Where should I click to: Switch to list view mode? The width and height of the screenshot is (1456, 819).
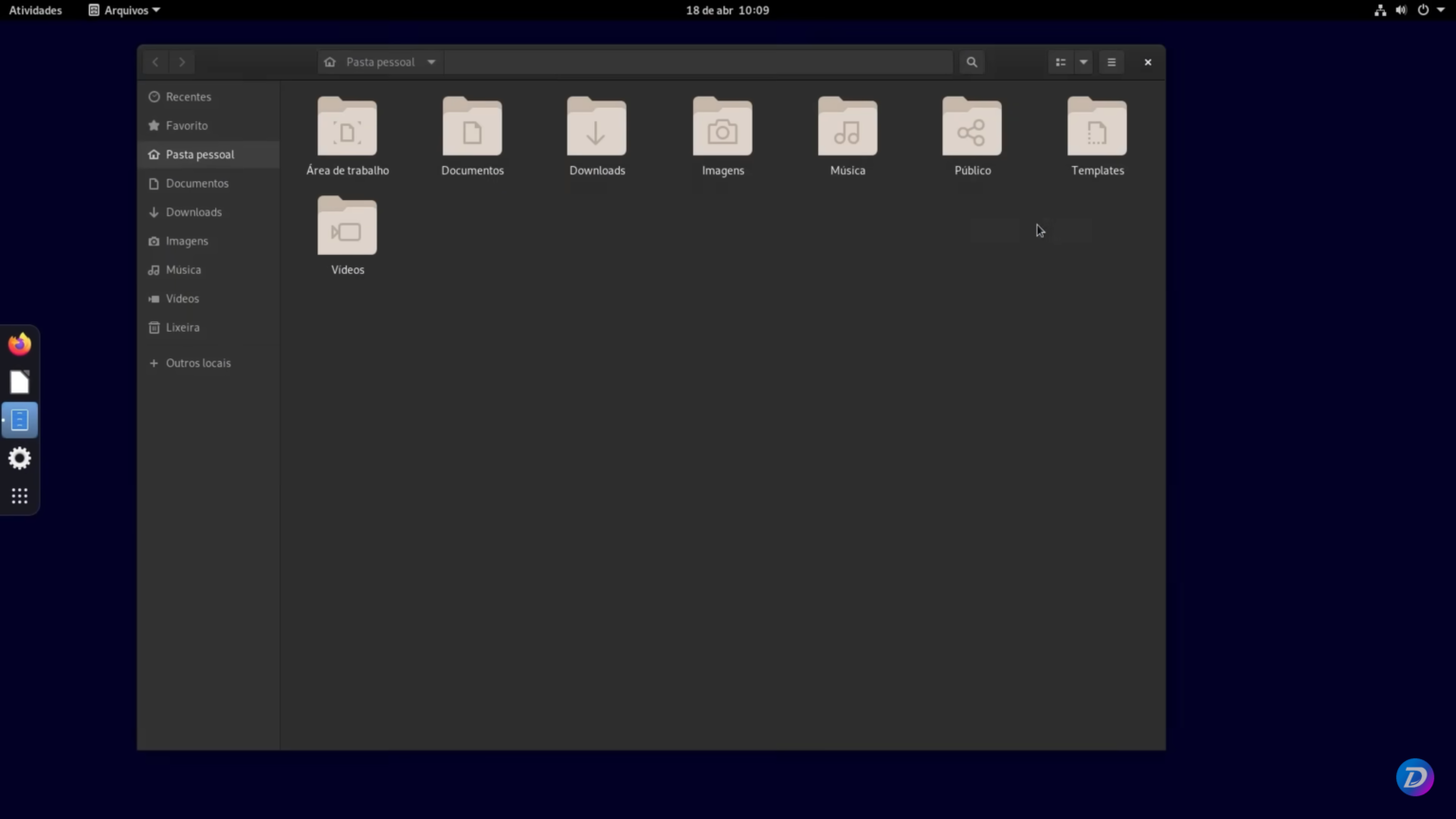(1061, 62)
